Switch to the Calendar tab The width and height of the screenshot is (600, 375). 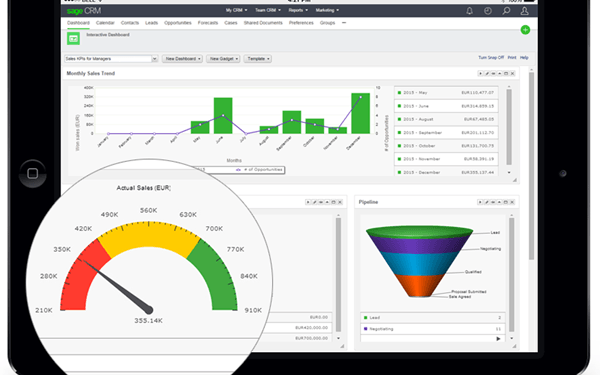click(x=105, y=23)
